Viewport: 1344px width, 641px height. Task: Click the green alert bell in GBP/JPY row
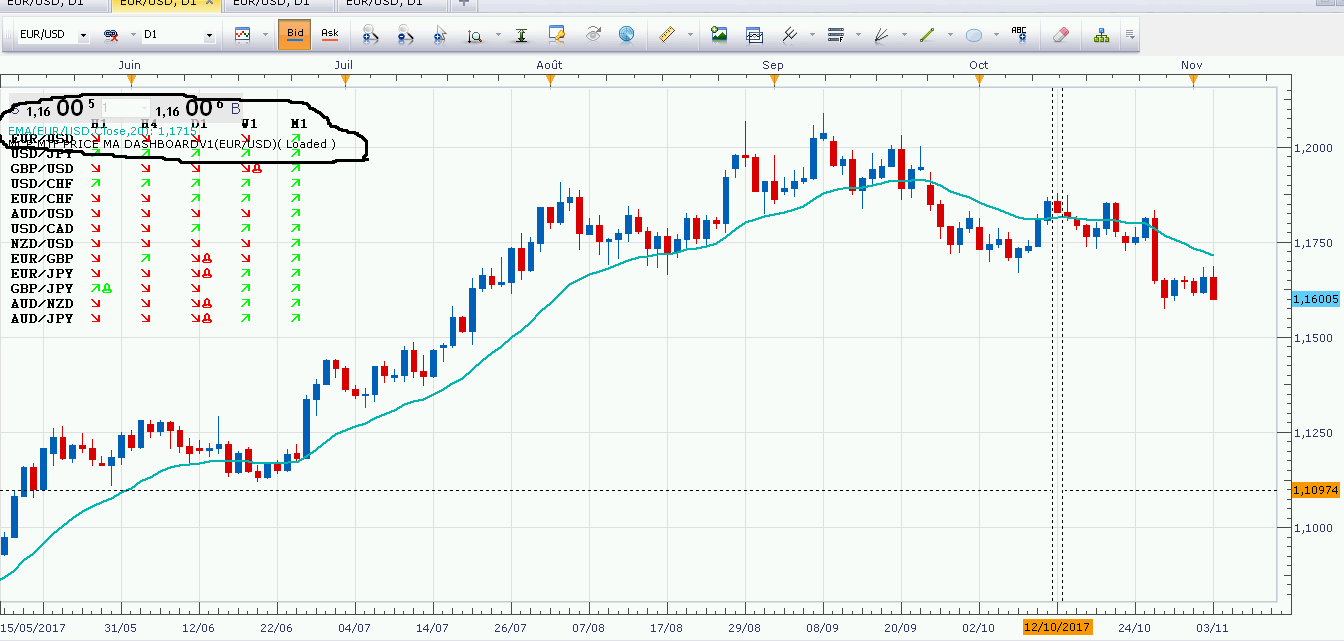[x=106, y=288]
